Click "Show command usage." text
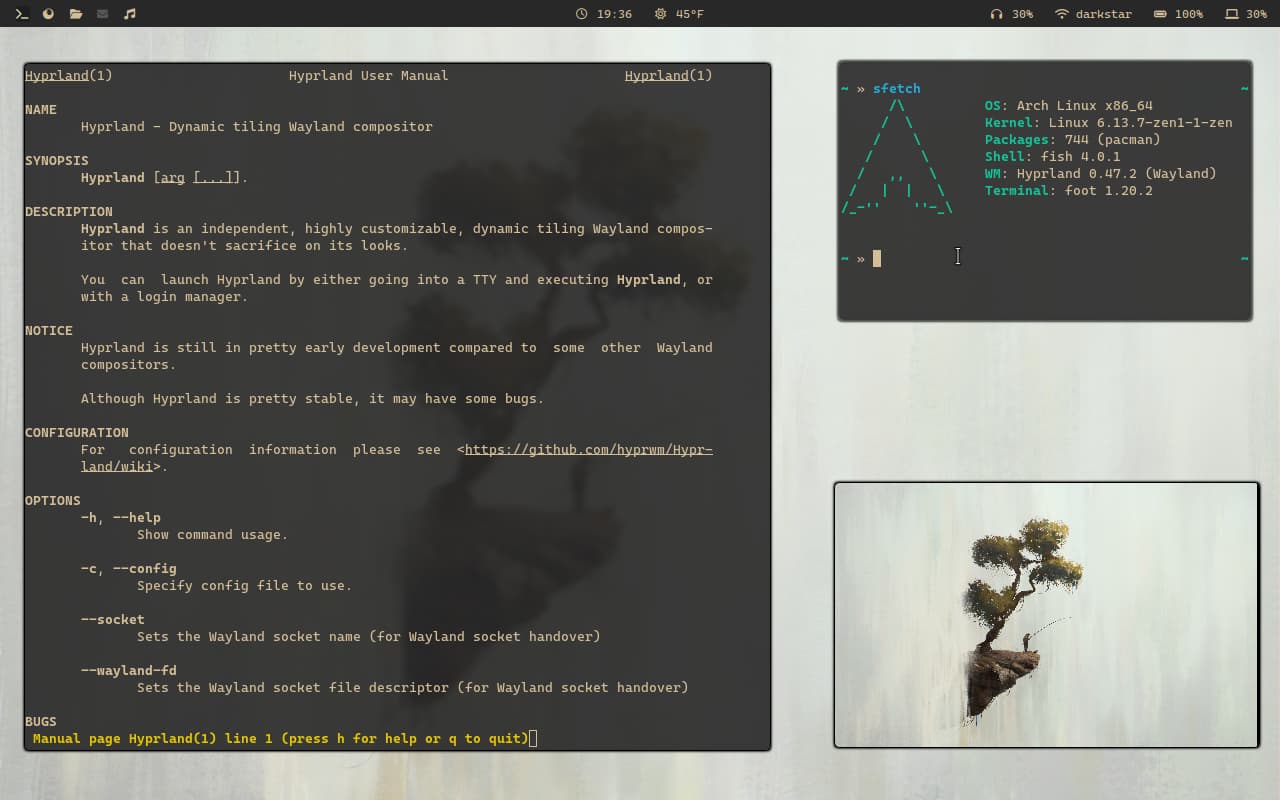Viewport: 1280px width, 800px height. tap(213, 535)
